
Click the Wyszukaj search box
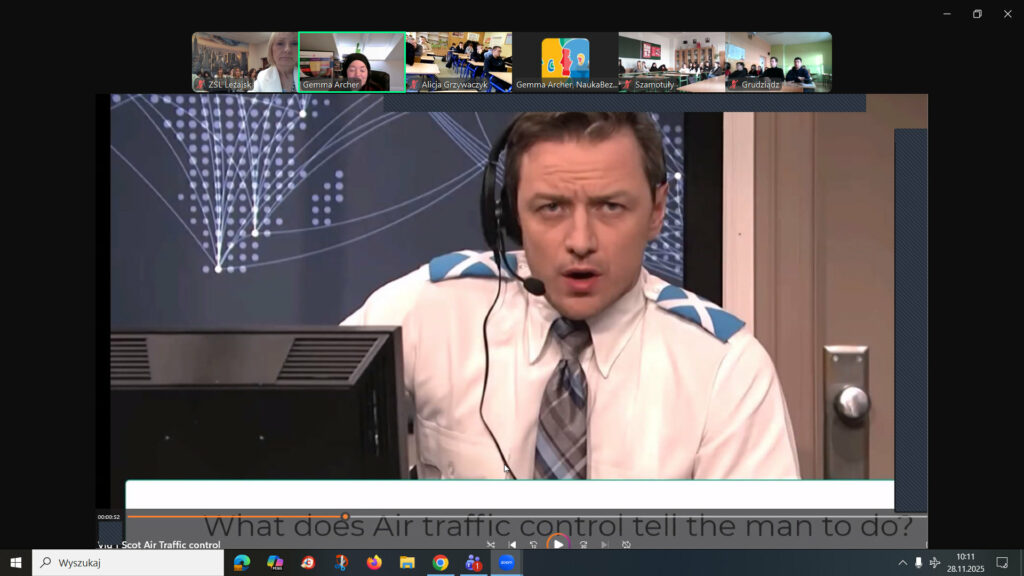128,563
